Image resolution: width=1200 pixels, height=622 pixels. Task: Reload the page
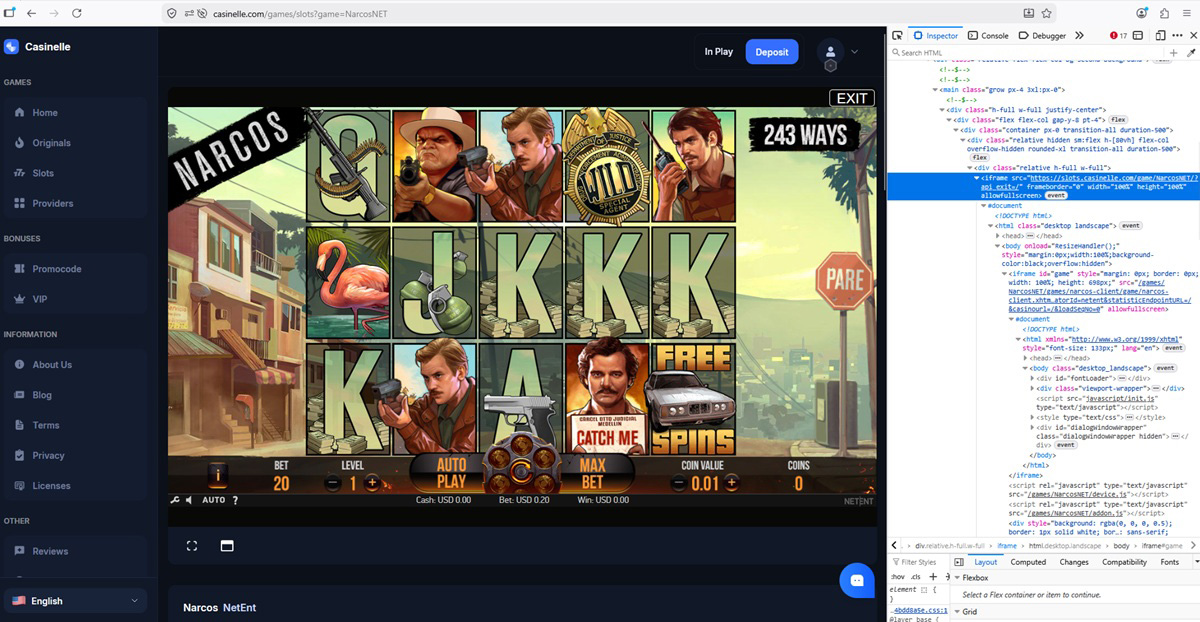tap(77, 13)
